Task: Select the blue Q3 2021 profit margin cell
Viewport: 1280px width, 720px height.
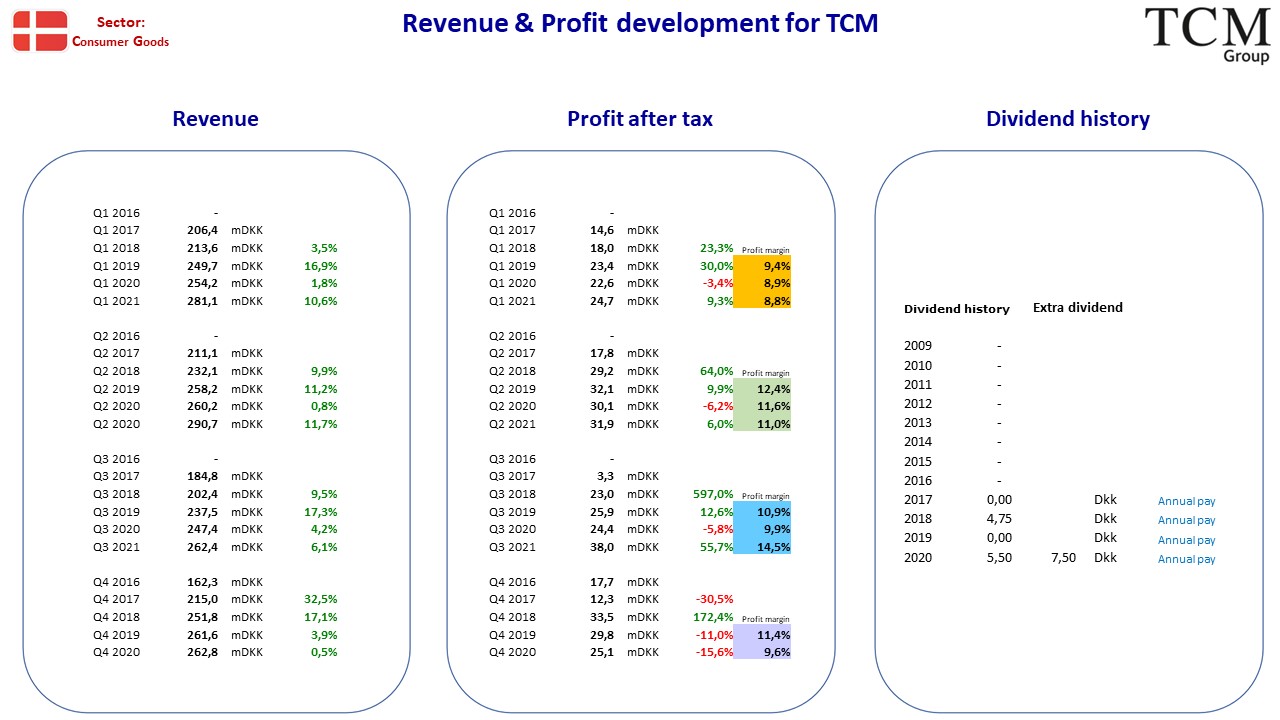Action: point(762,547)
